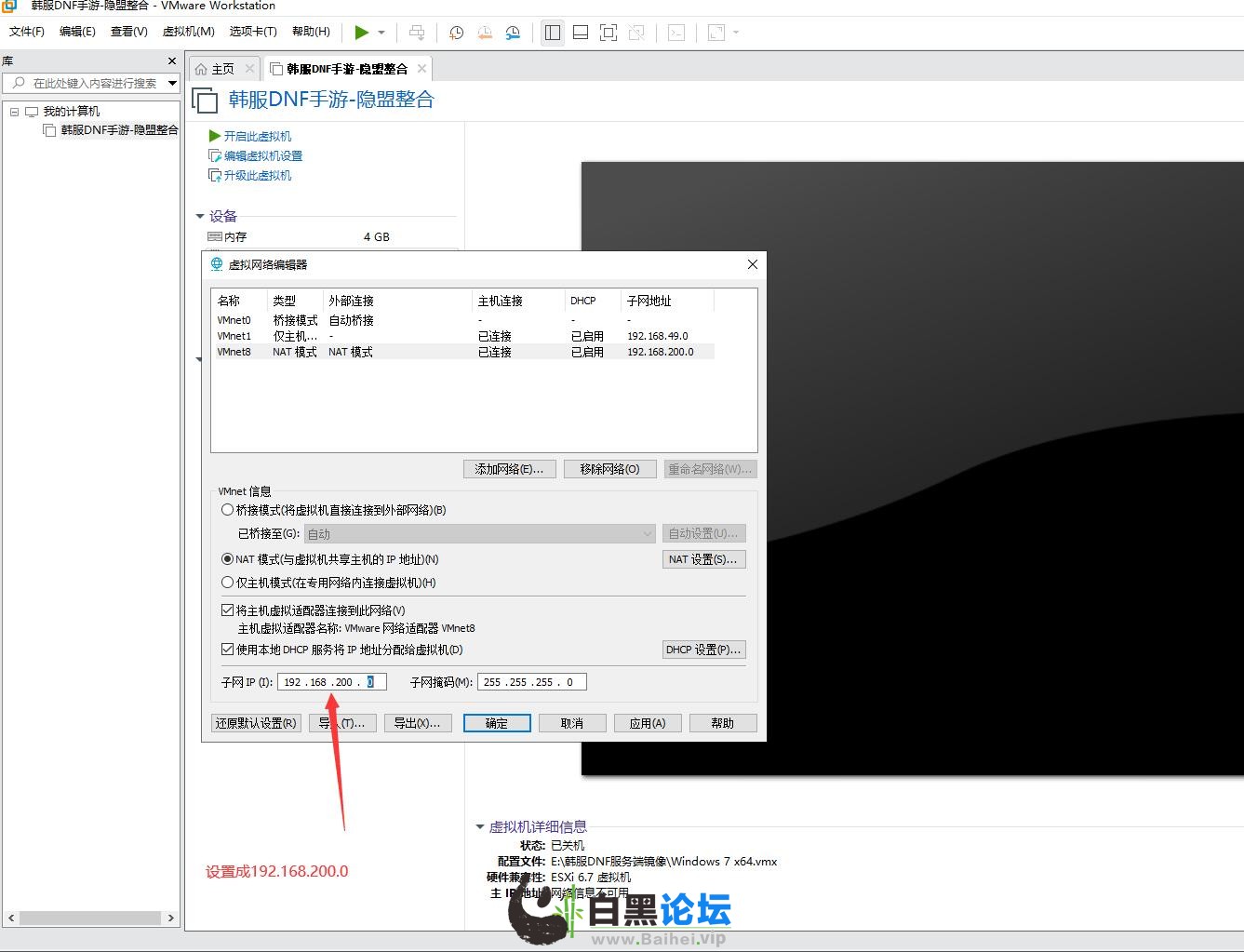Screen dimensions: 1244x952
Task: Click the 名称 column header
Action: click(x=240, y=301)
